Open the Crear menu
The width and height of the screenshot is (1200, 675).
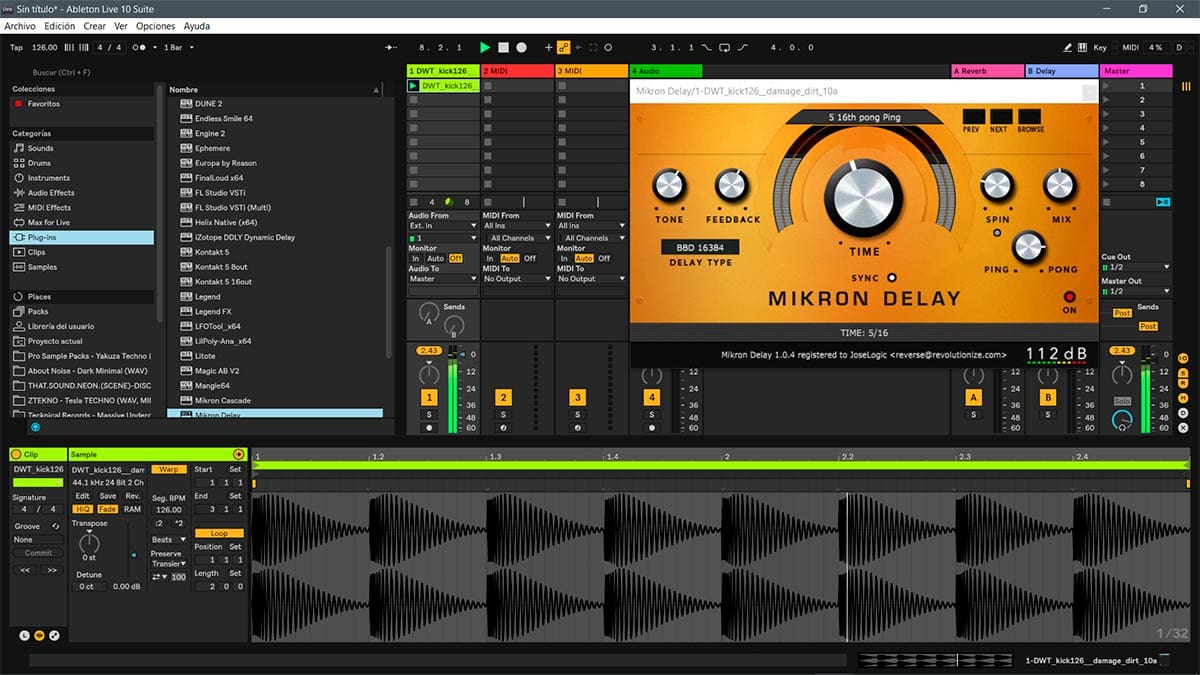tap(95, 26)
